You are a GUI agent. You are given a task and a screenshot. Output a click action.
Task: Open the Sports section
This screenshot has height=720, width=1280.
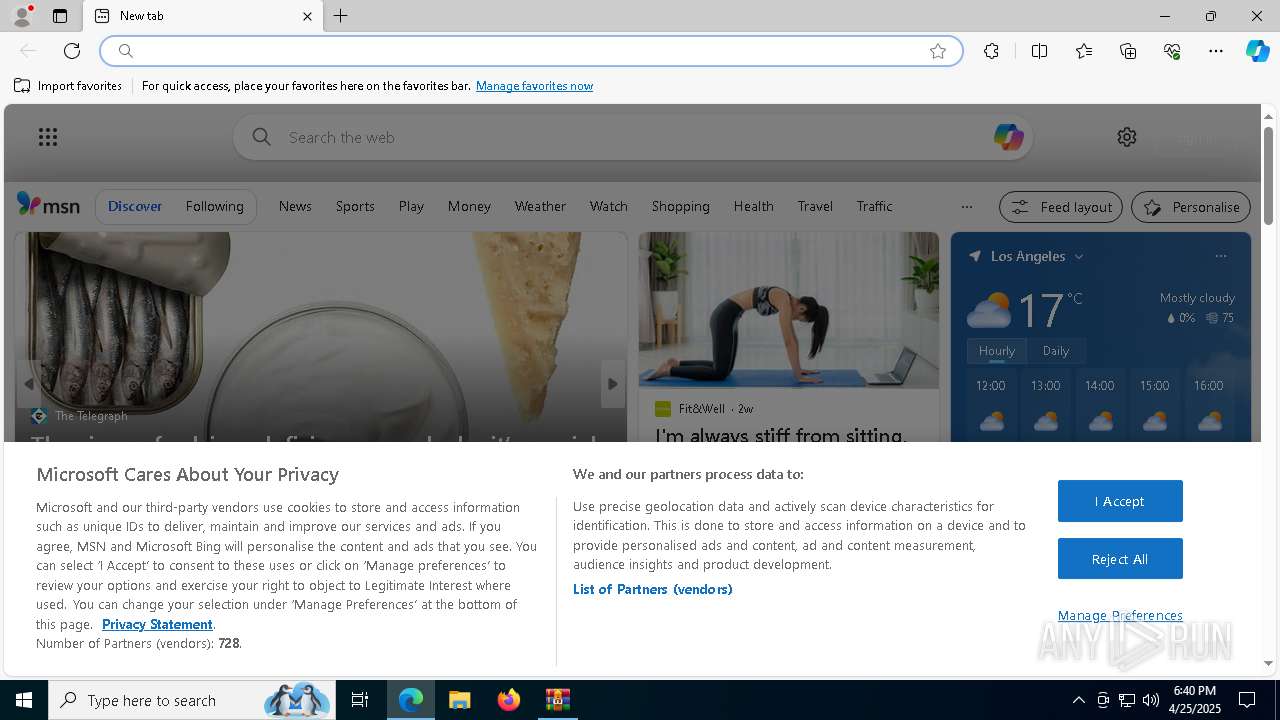(x=355, y=206)
